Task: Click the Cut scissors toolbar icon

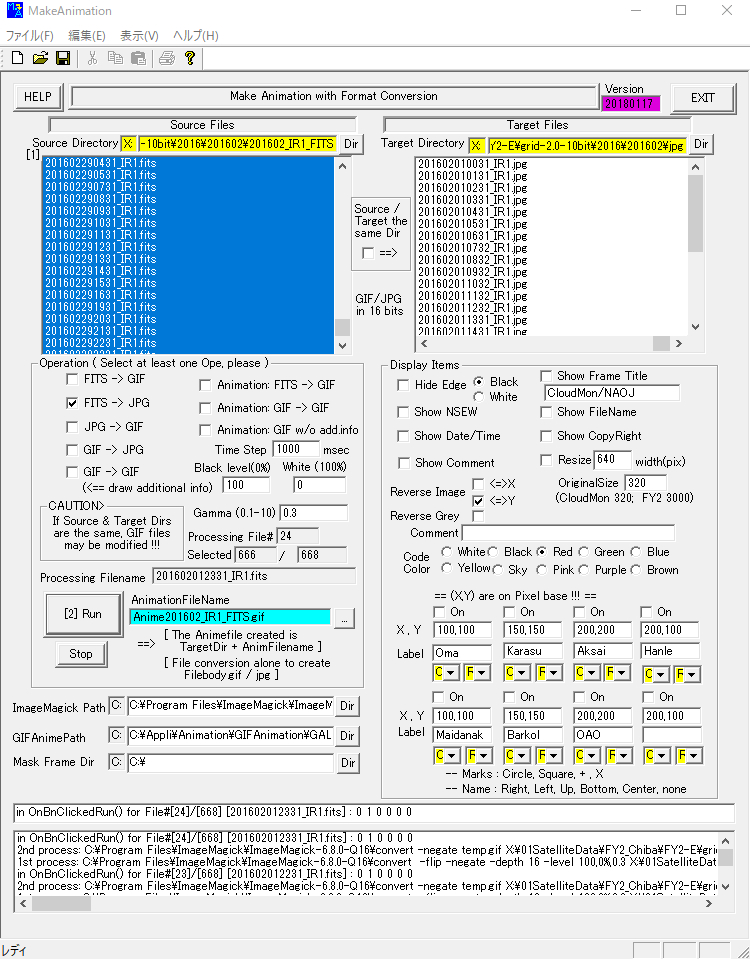Action: [92, 58]
